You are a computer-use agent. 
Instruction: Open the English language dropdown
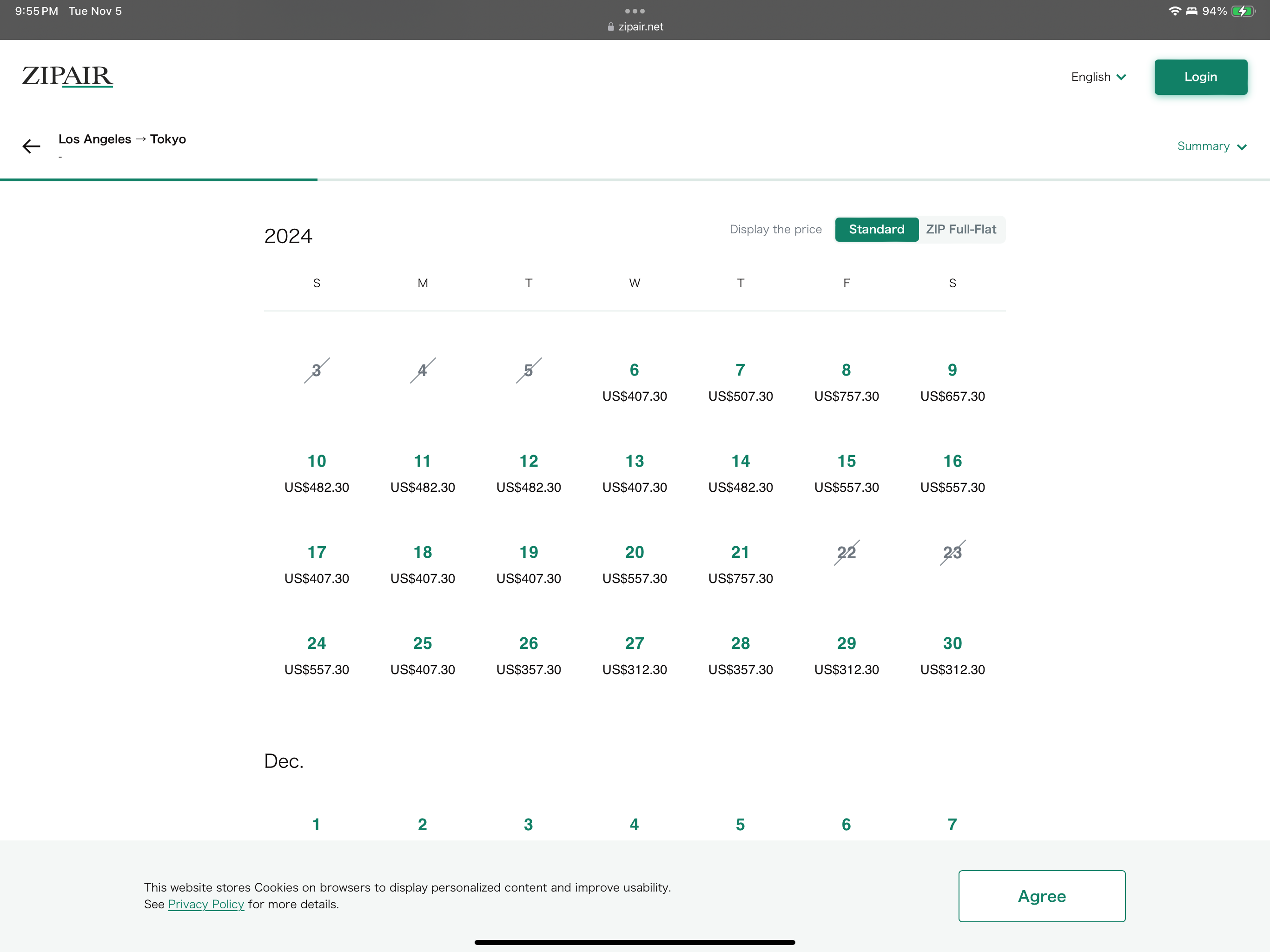[x=1098, y=77]
